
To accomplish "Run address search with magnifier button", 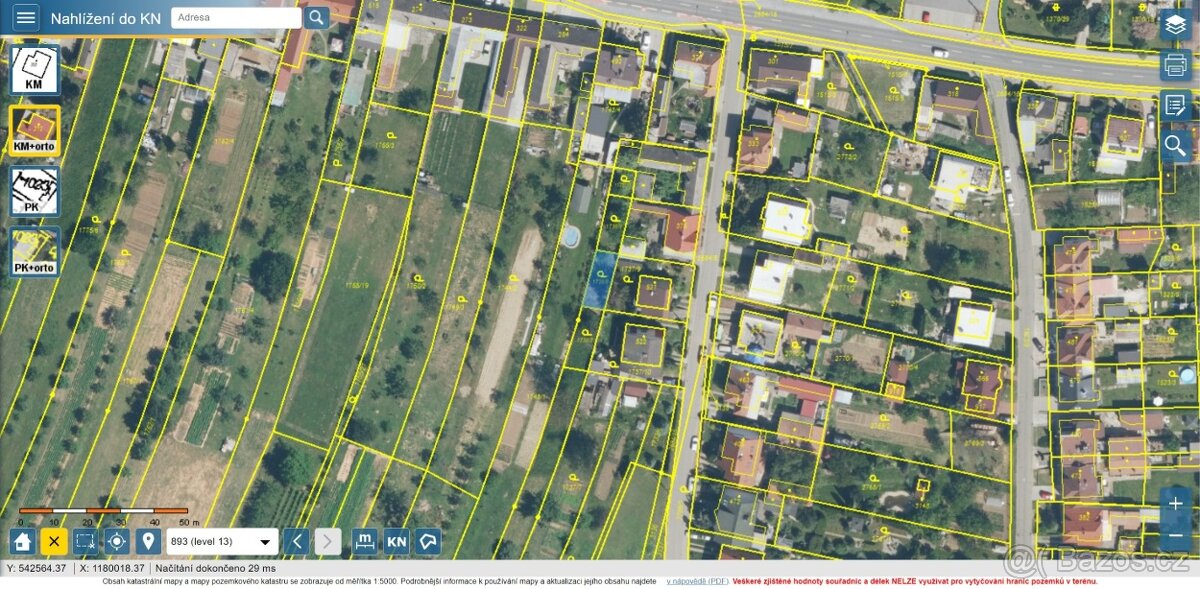I will 317,17.
